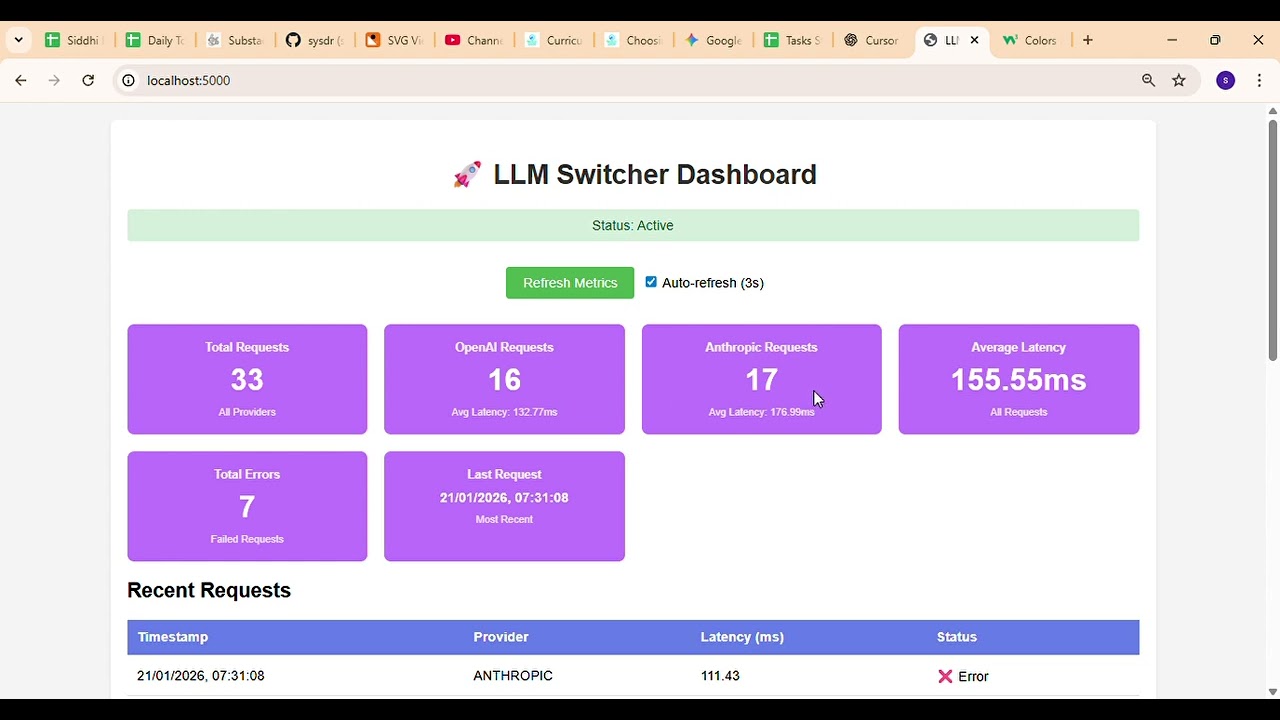Click the Refresh Metrics button
Screen dimensions: 1280x720
570,283
